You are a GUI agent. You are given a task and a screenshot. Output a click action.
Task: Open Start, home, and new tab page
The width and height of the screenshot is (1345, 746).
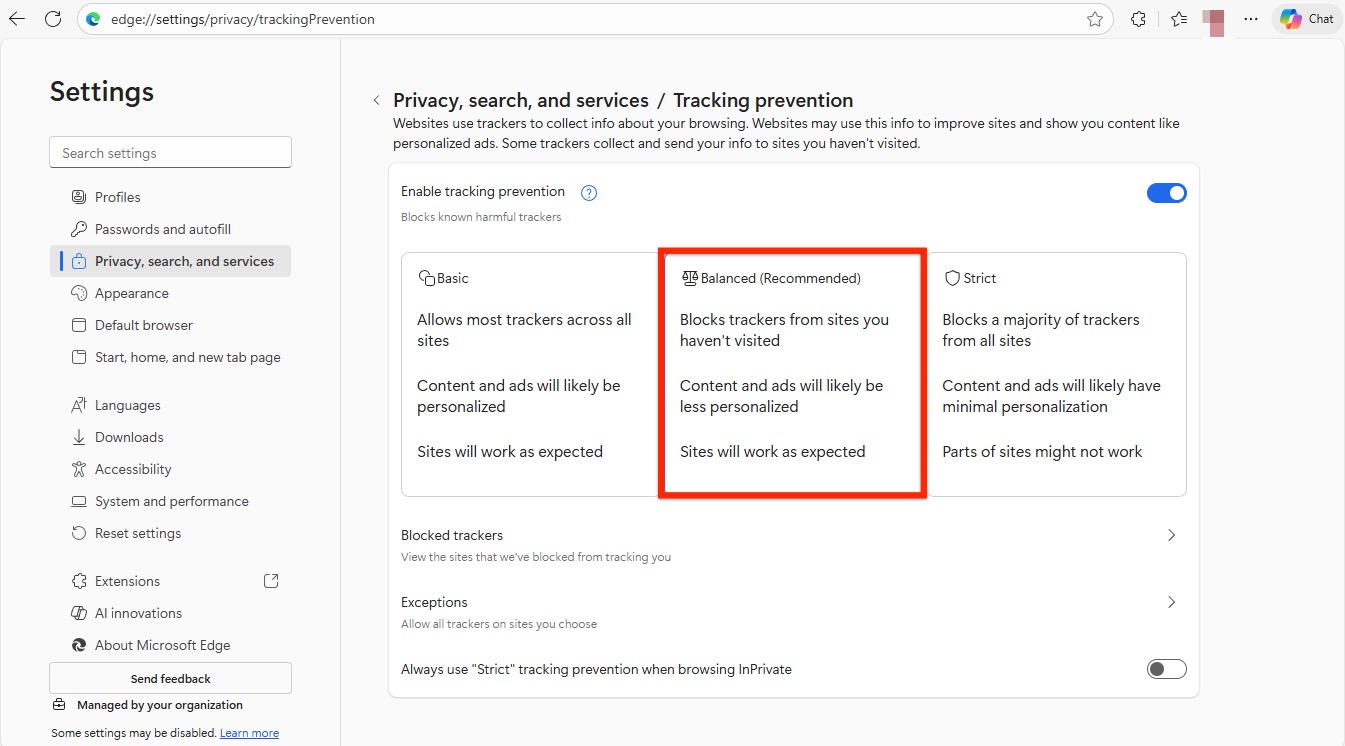pos(170,357)
